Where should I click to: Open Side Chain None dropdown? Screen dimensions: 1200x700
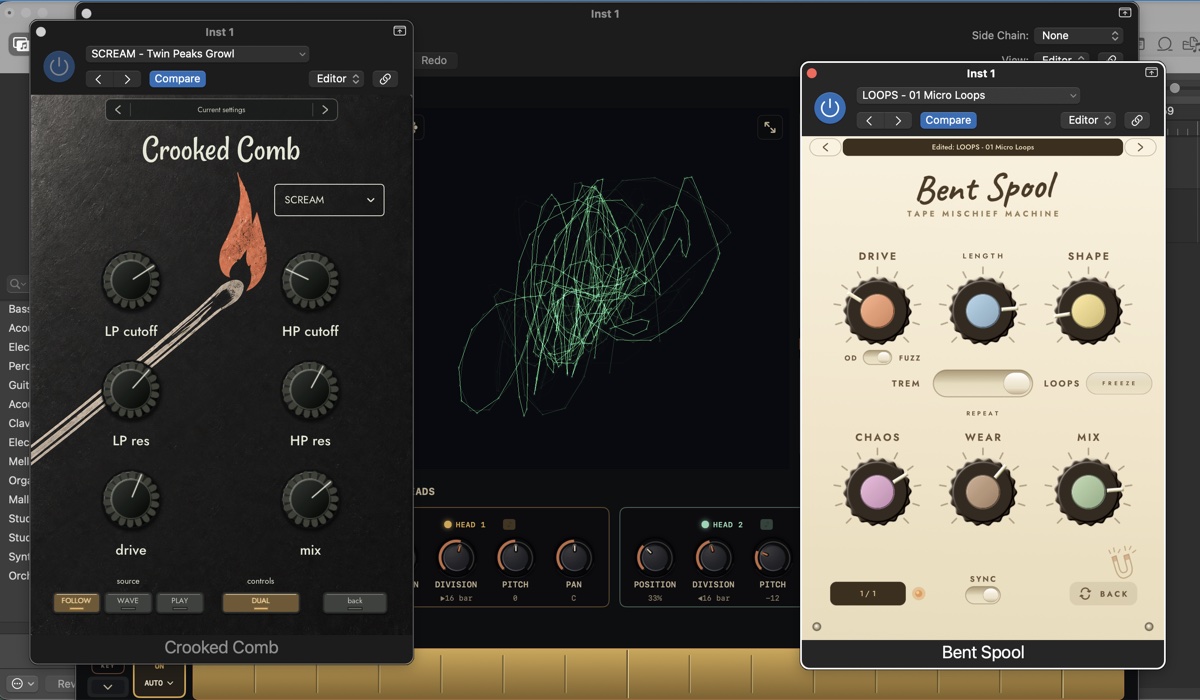1079,35
